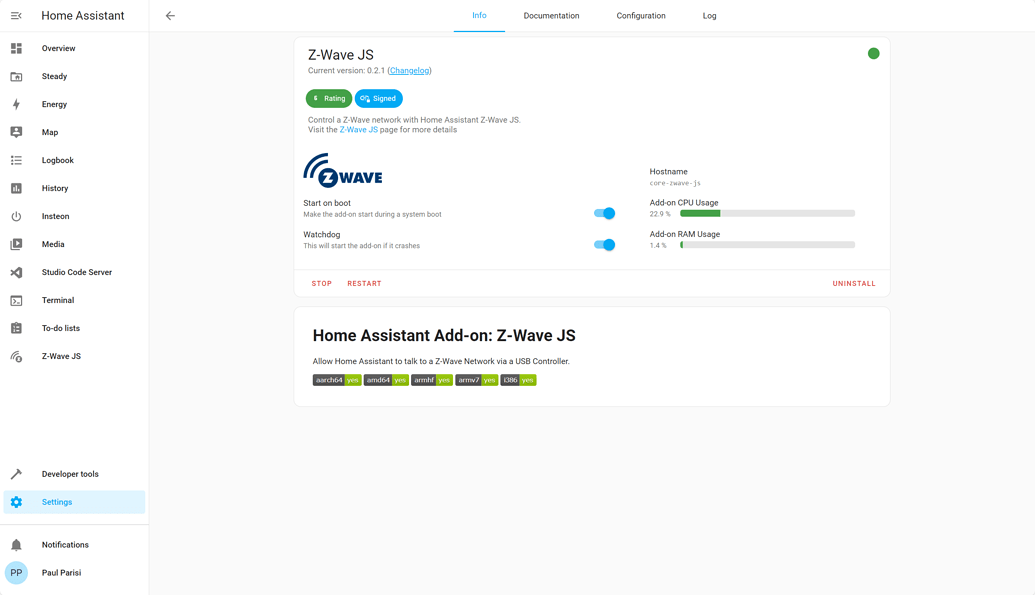Click the Add-on CPU Usage bar
Viewport: 1035px width, 595px height.
click(x=766, y=213)
